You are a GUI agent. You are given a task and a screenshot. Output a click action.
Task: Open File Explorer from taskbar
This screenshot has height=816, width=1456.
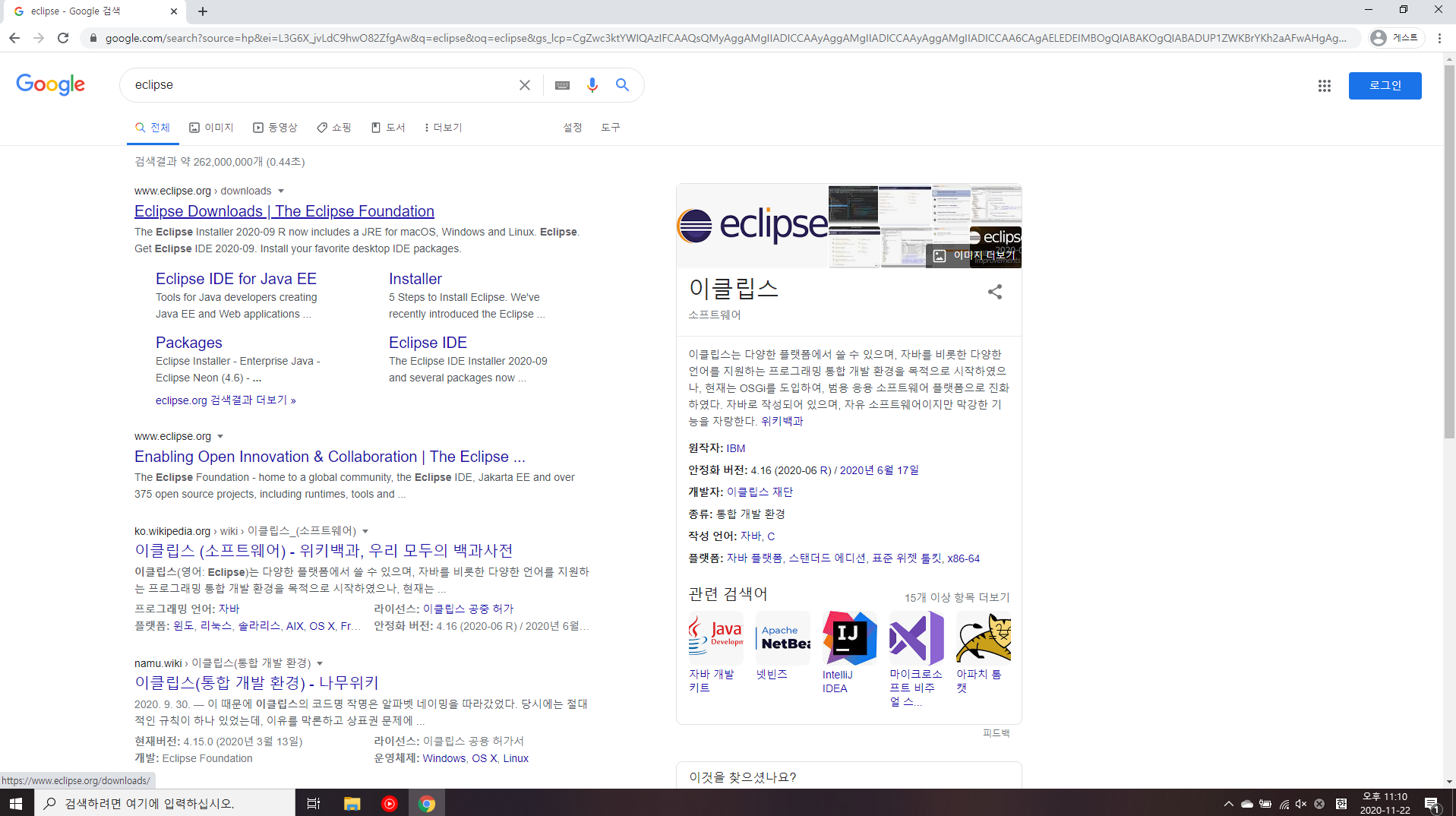352,803
